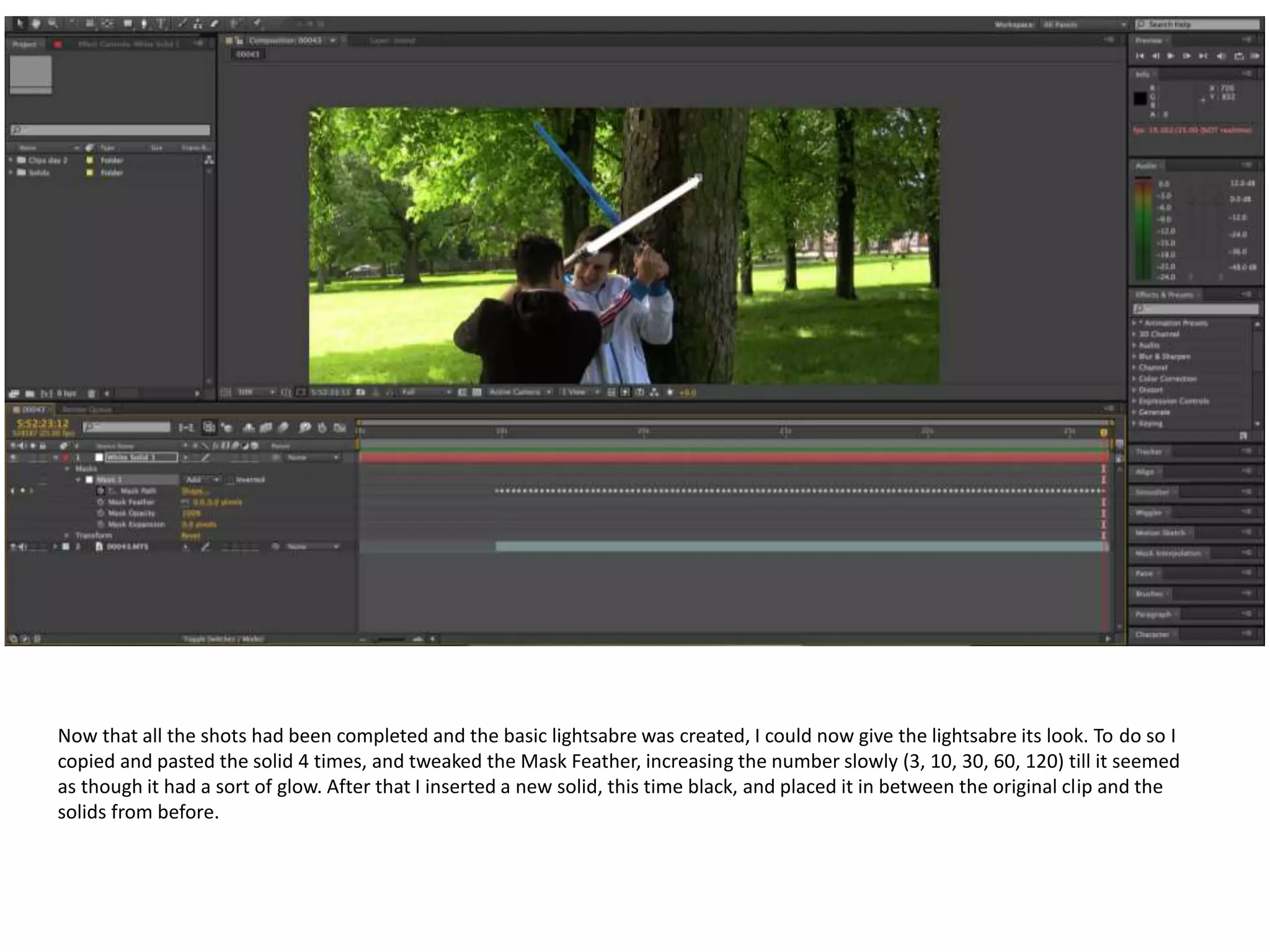Expand the Solids folder in Project panel
Screen dimensions: 1270x952
[11, 172]
